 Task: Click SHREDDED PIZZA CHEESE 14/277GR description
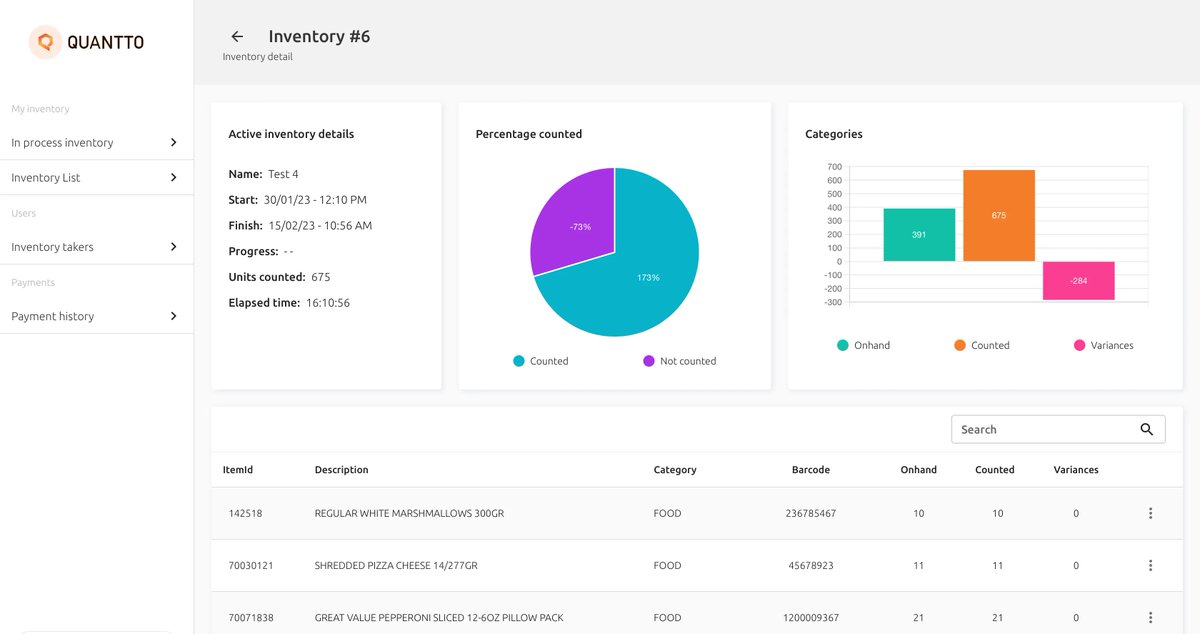(396, 565)
